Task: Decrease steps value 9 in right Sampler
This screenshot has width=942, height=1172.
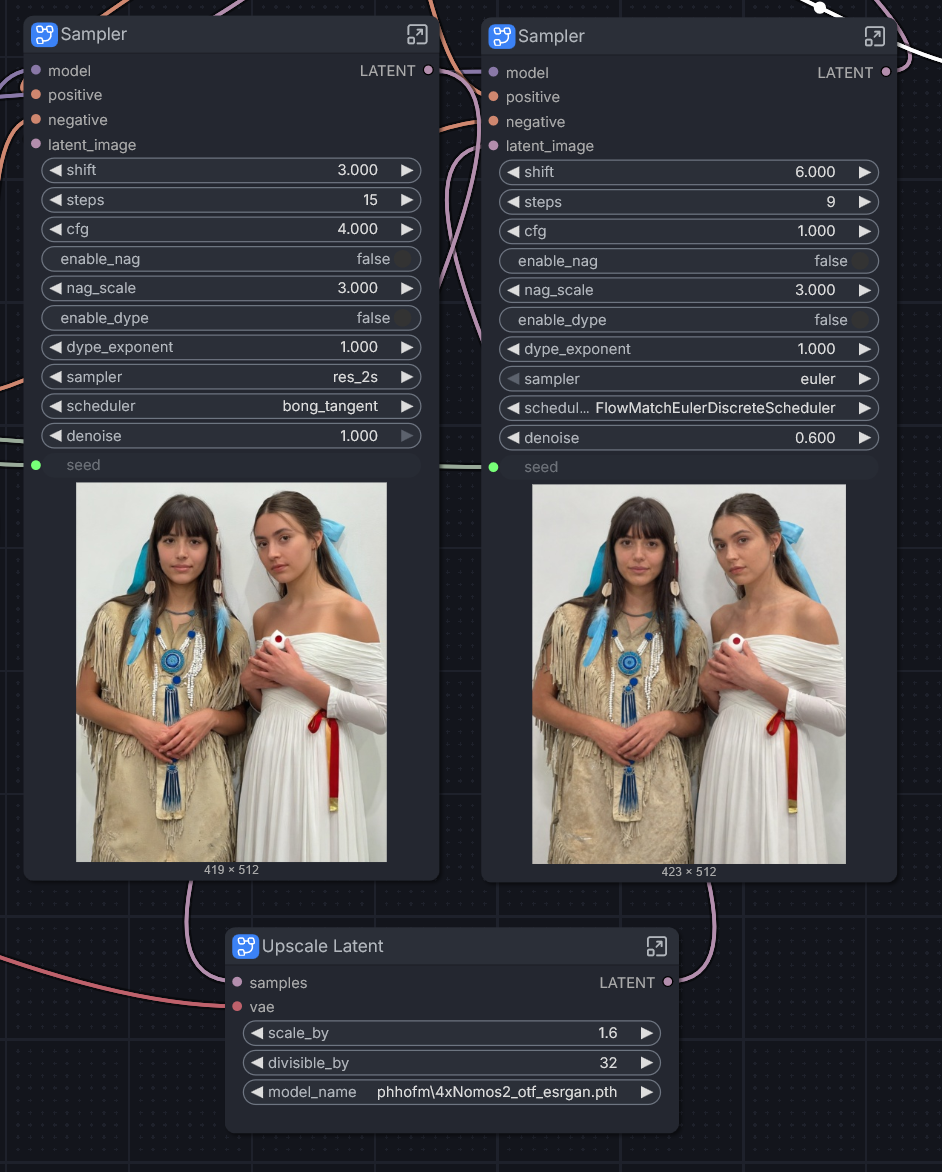Action: coord(513,202)
